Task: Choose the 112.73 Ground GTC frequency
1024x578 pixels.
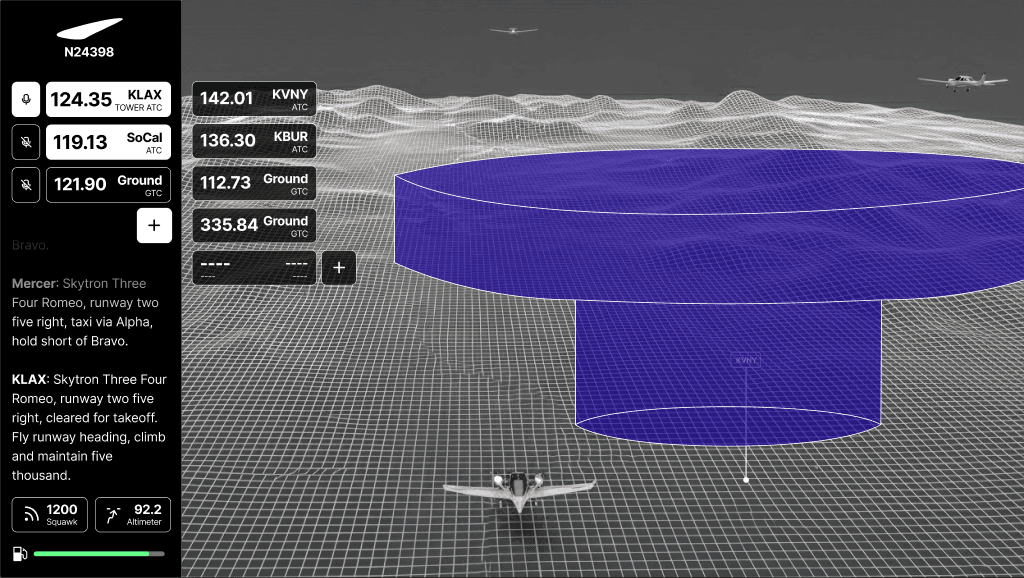Action: tap(254, 183)
